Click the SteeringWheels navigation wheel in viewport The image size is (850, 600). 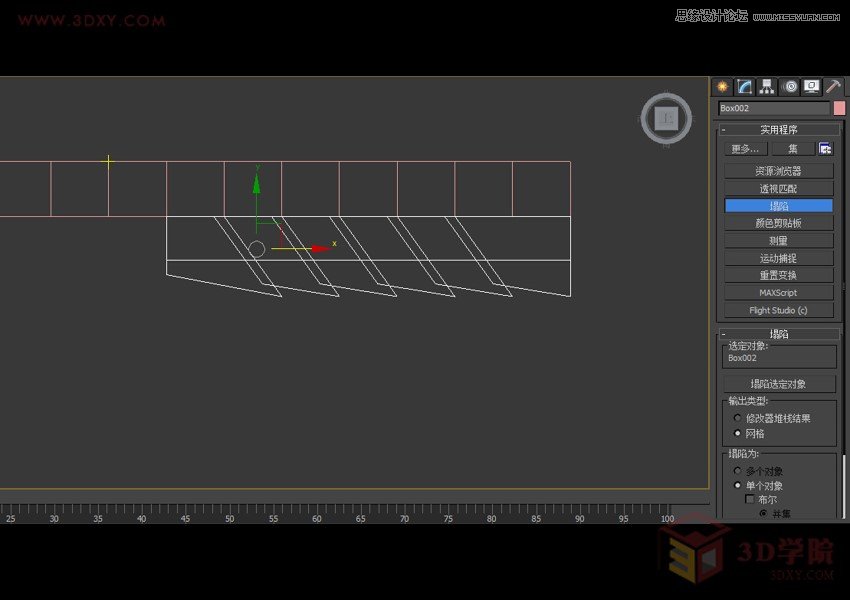click(x=666, y=118)
